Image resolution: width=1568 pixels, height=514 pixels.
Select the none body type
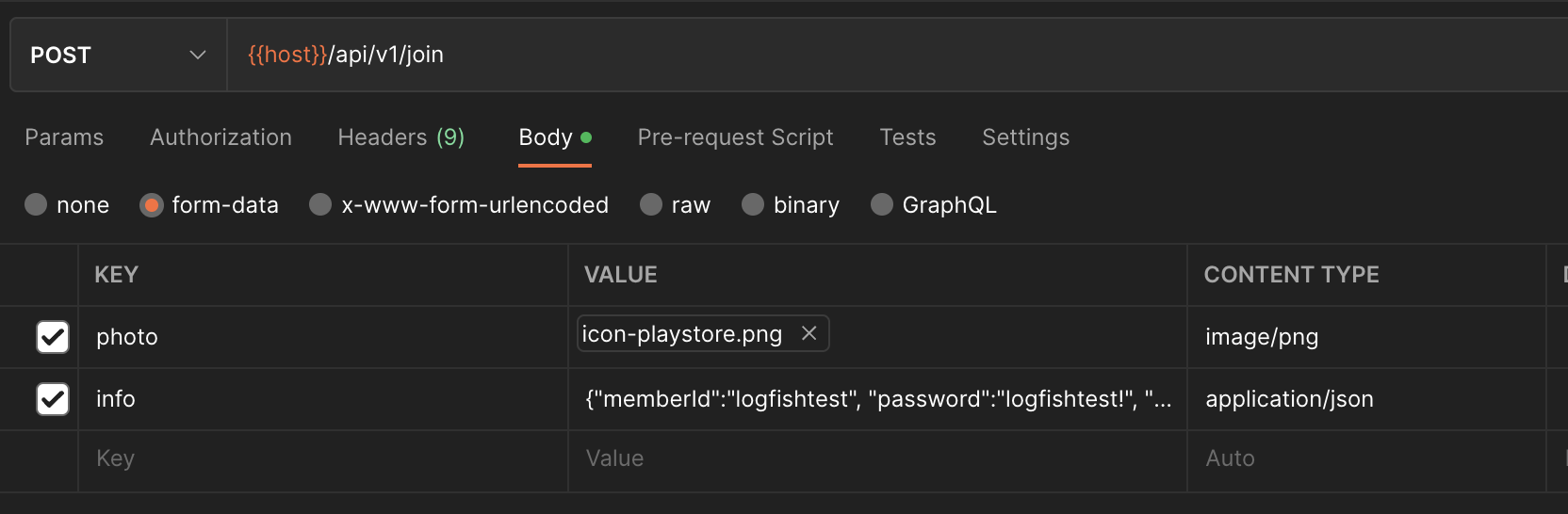(37, 205)
